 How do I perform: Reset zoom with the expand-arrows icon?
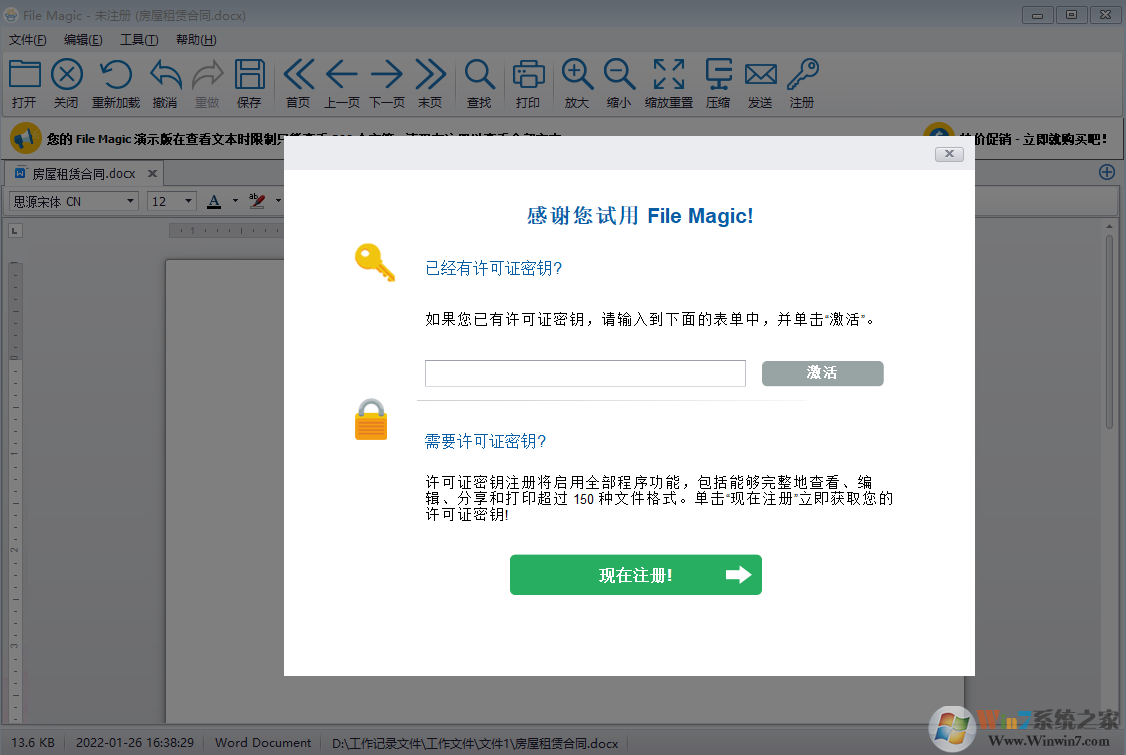pos(669,74)
